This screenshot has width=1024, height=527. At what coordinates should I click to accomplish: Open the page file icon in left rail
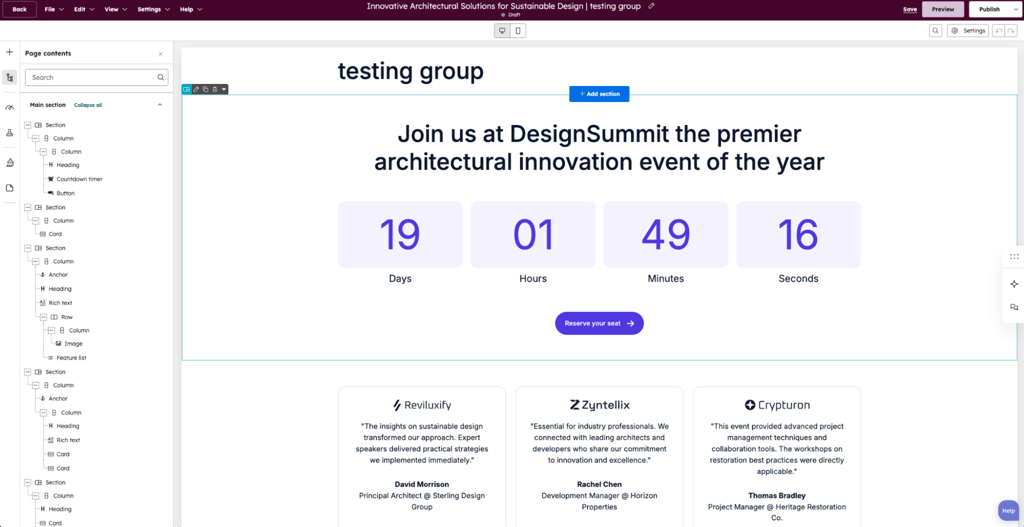point(9,188)
